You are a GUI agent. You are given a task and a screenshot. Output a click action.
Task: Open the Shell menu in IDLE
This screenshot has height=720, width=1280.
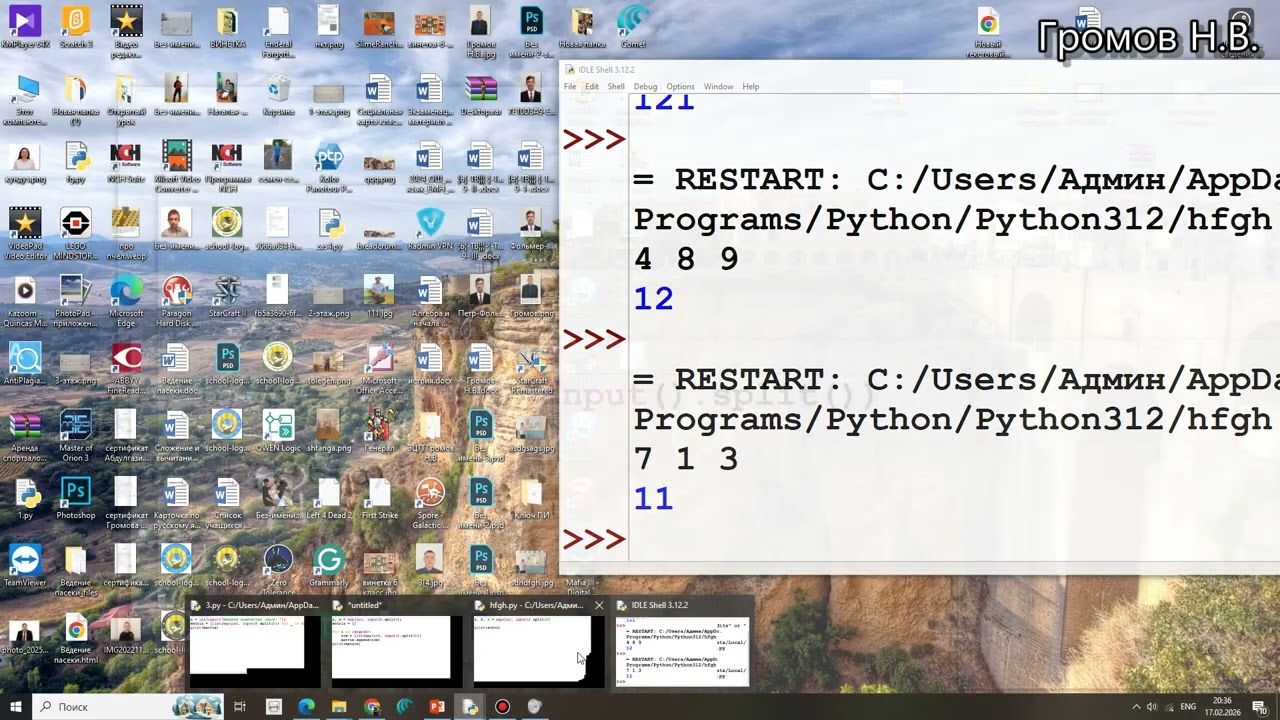click(x=616, y=87)
